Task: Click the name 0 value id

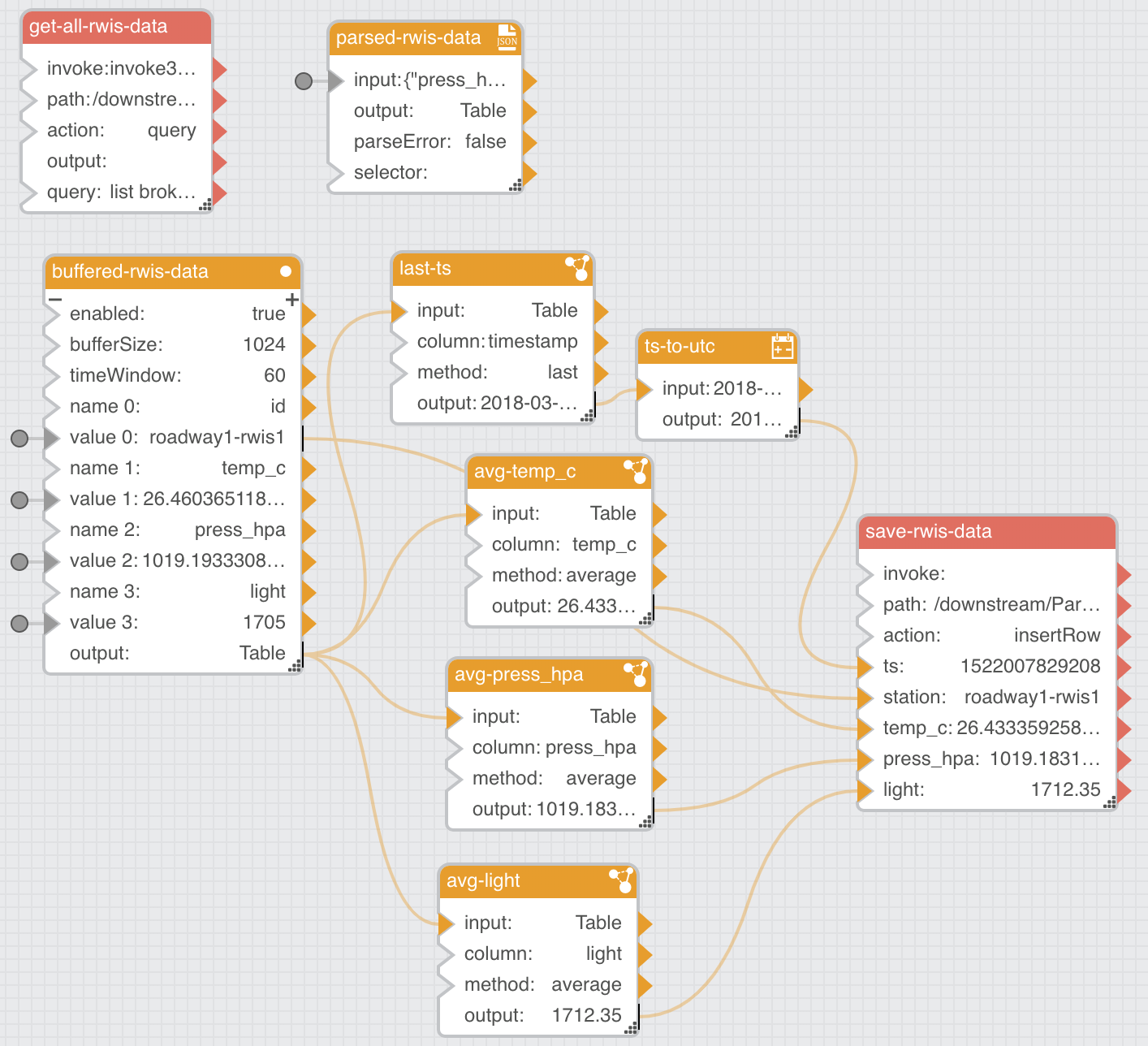Action: click(278, 406)
